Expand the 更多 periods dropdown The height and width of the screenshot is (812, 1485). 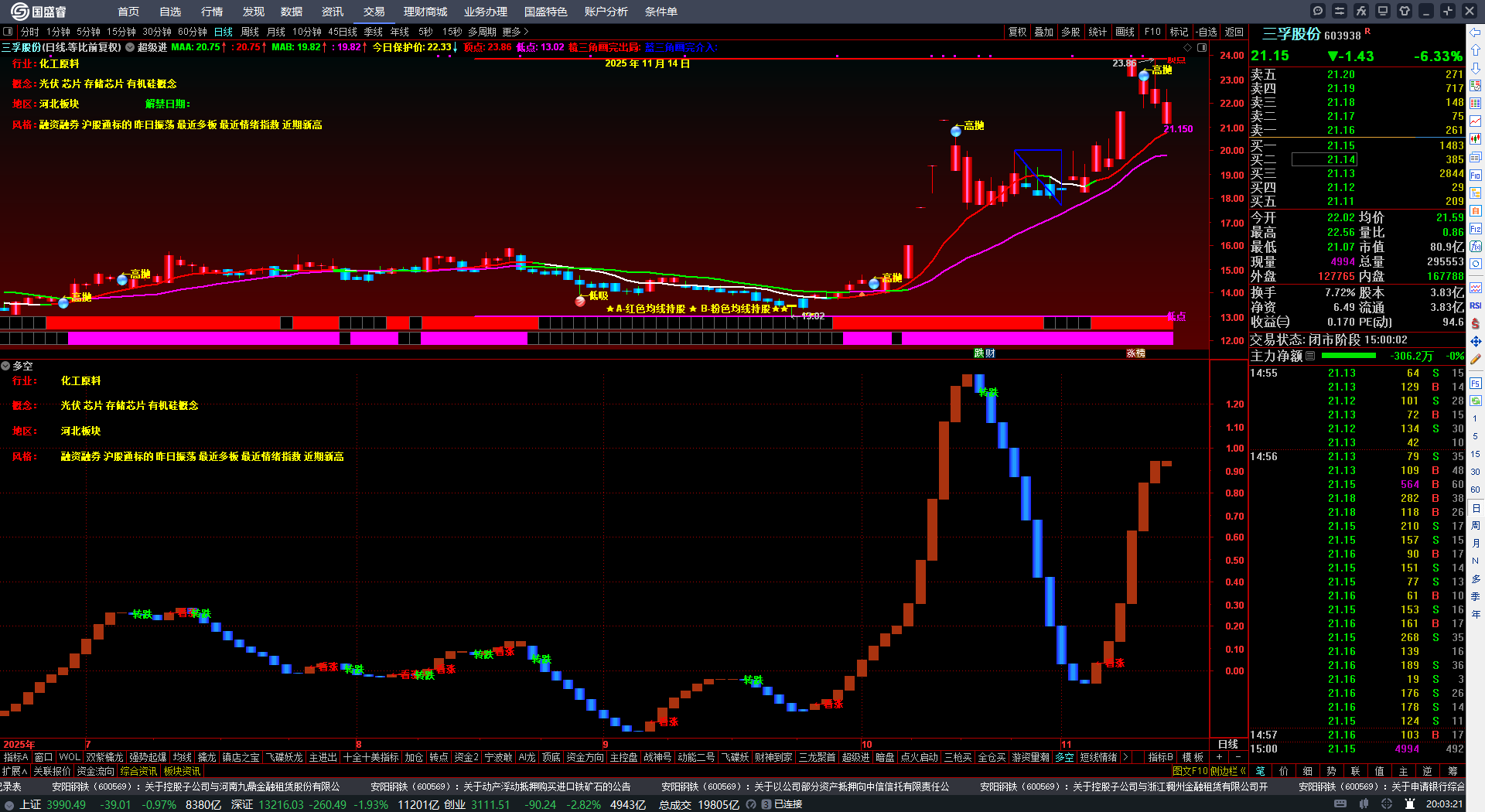coord(515,32)
